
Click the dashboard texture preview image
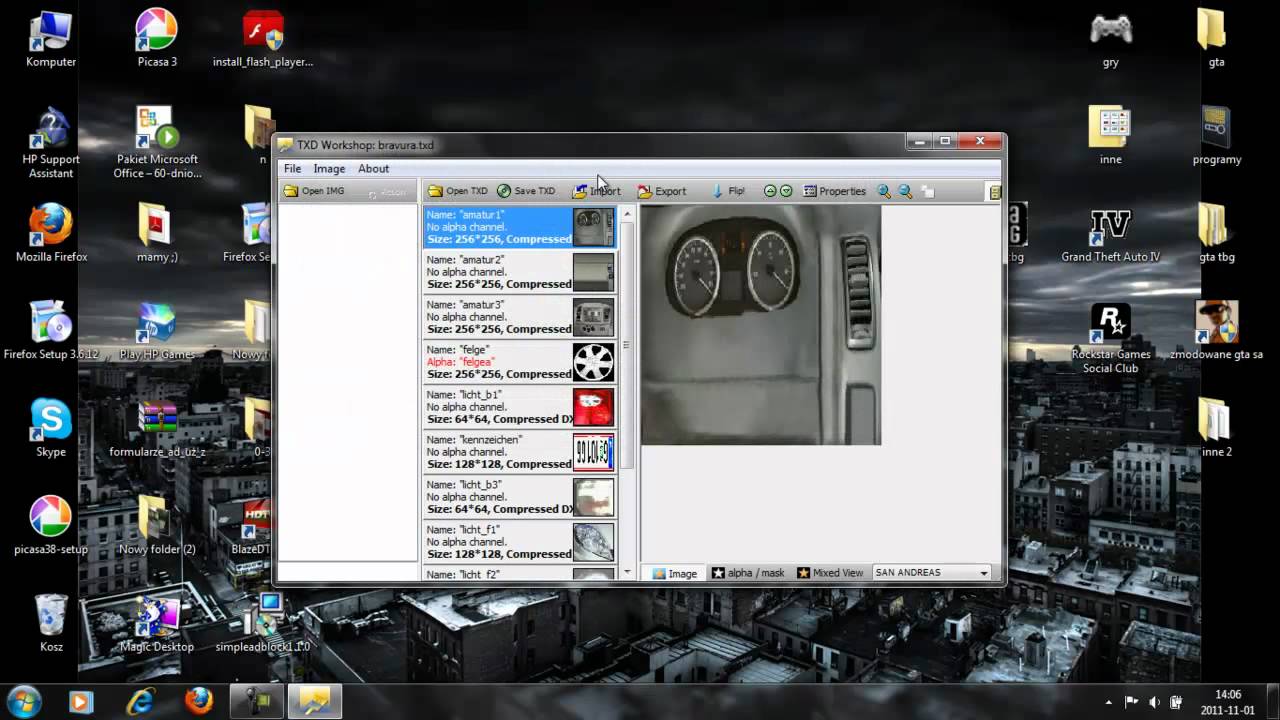[x=761, y=325]
